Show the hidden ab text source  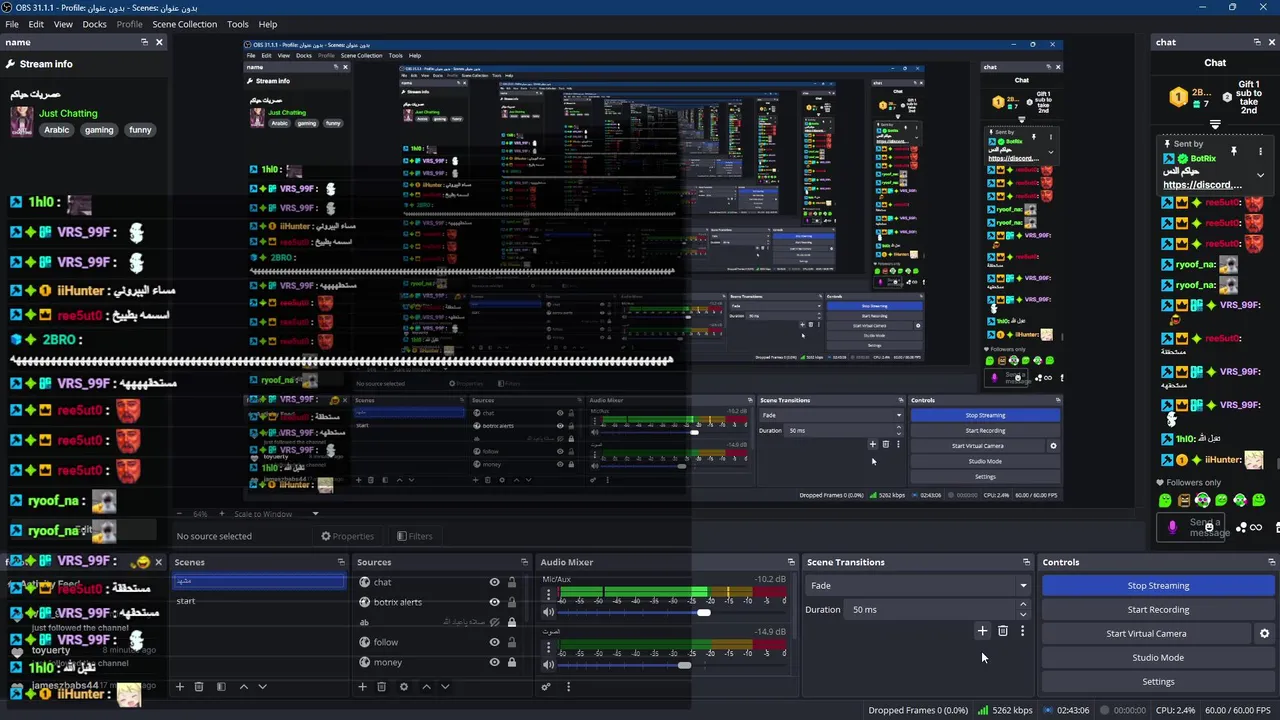[494, 622]
